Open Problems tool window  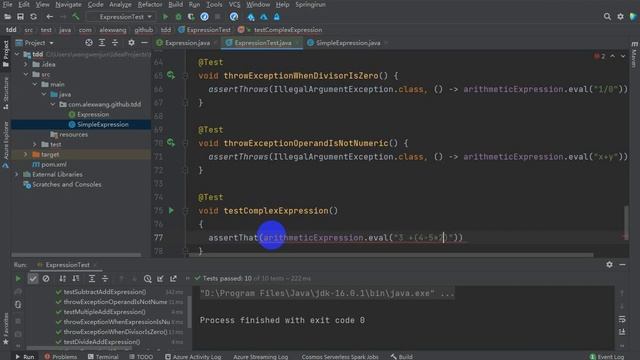pos(60,356)
